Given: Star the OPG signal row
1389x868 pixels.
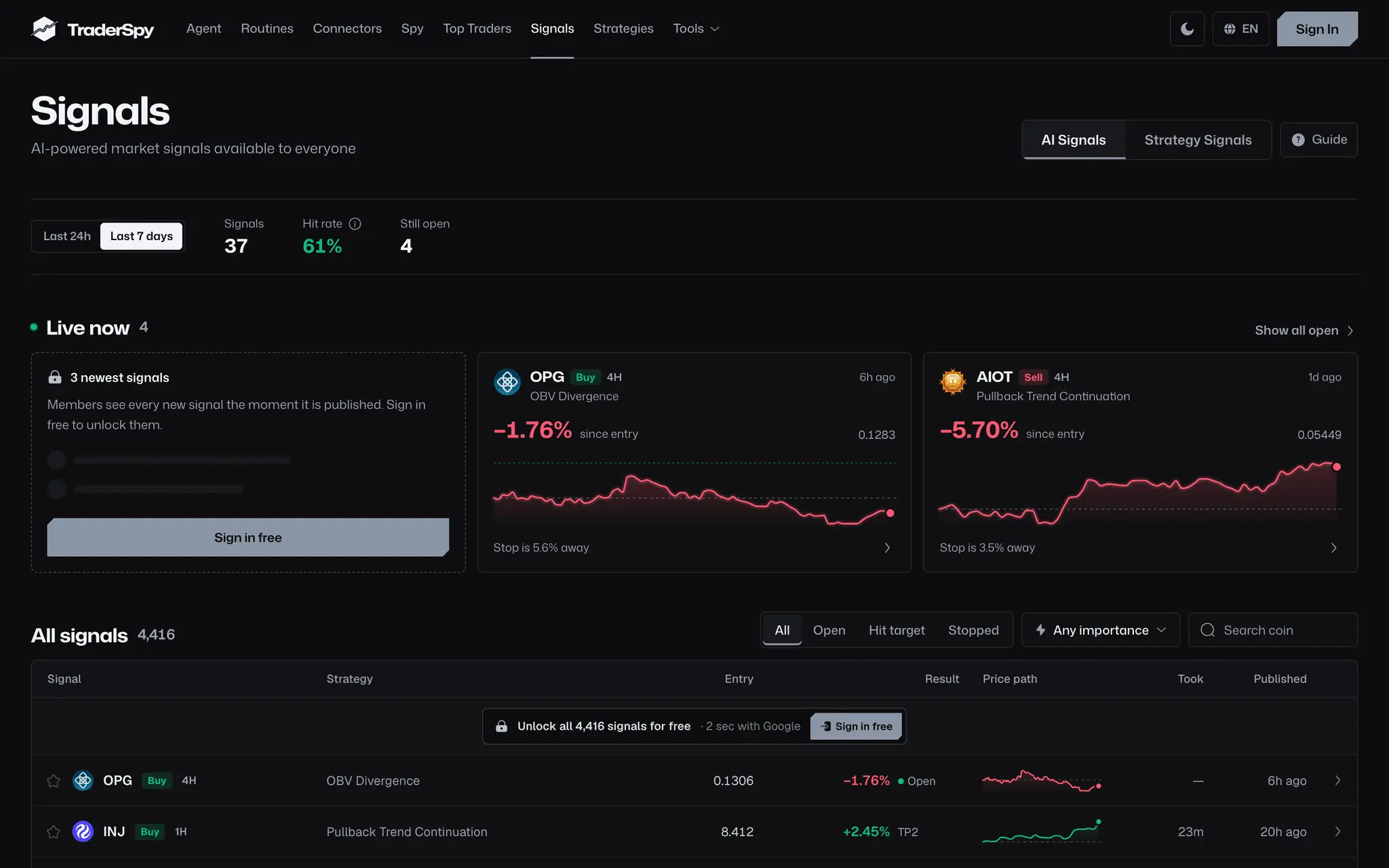Looking at the screenshot, I should tap(54, 781).
